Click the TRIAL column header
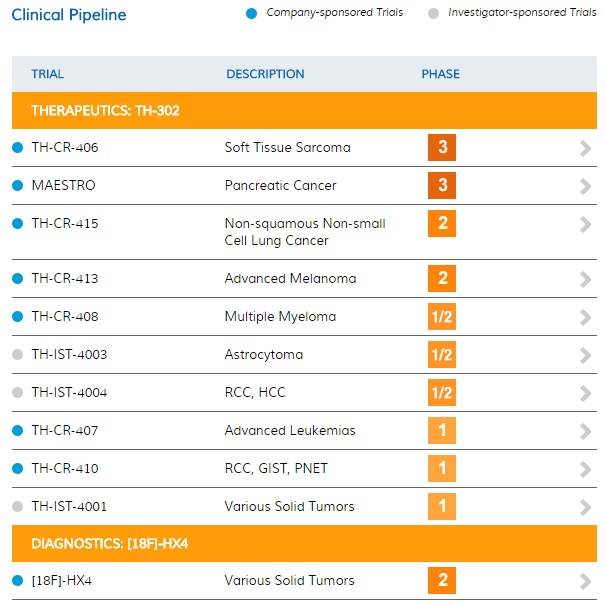The width and height of the screenshot is (606, 605). point(48,74)
